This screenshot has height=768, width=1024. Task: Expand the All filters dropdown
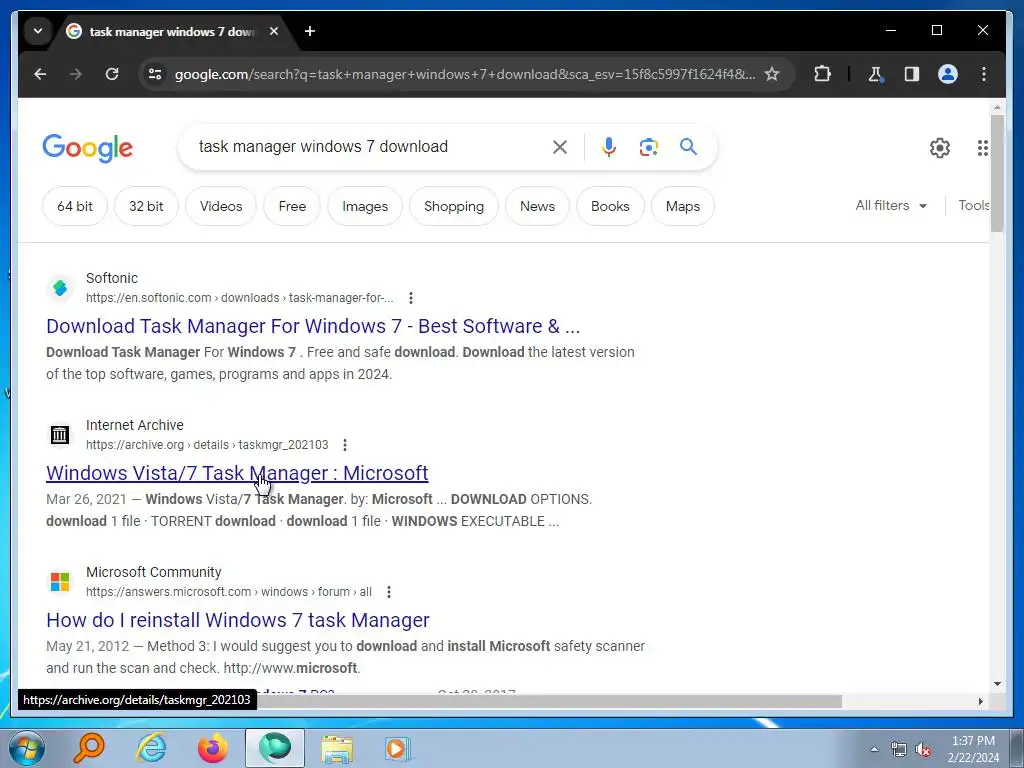pyautogui.click(x=891, y=206)
